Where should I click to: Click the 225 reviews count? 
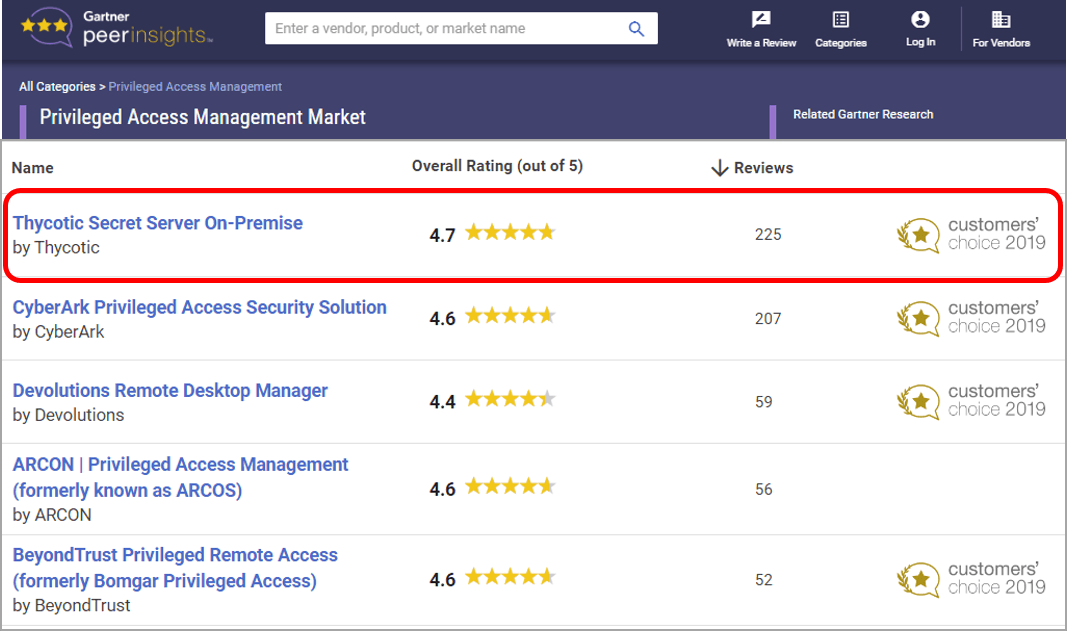[x=768, y=234]
